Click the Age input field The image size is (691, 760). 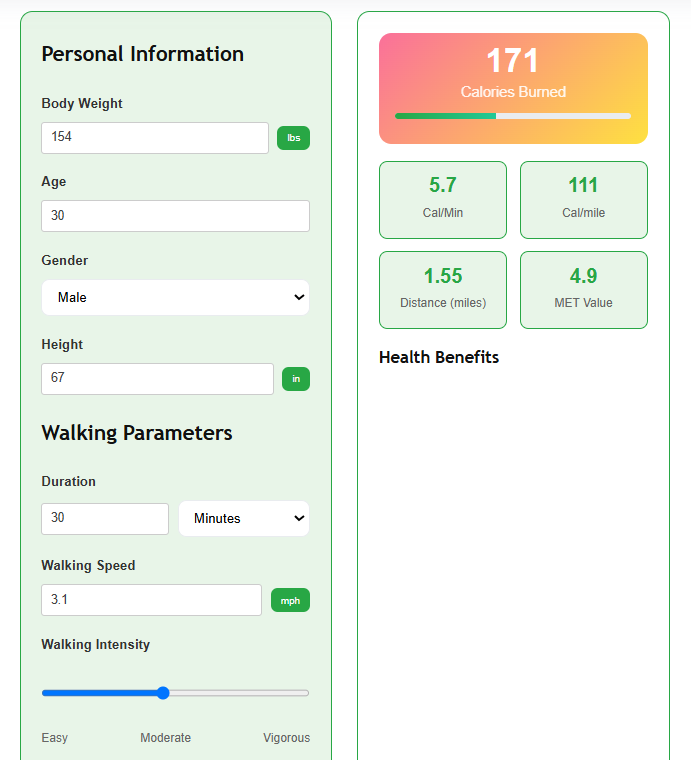tap(175, 216)
